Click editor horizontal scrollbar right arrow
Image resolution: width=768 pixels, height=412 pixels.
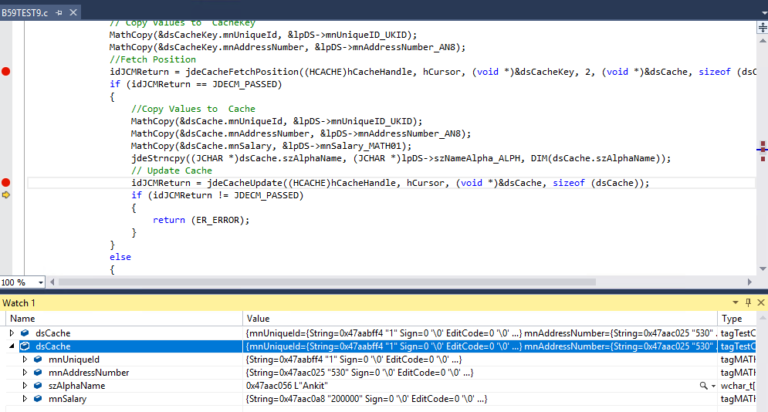[749, 282]
